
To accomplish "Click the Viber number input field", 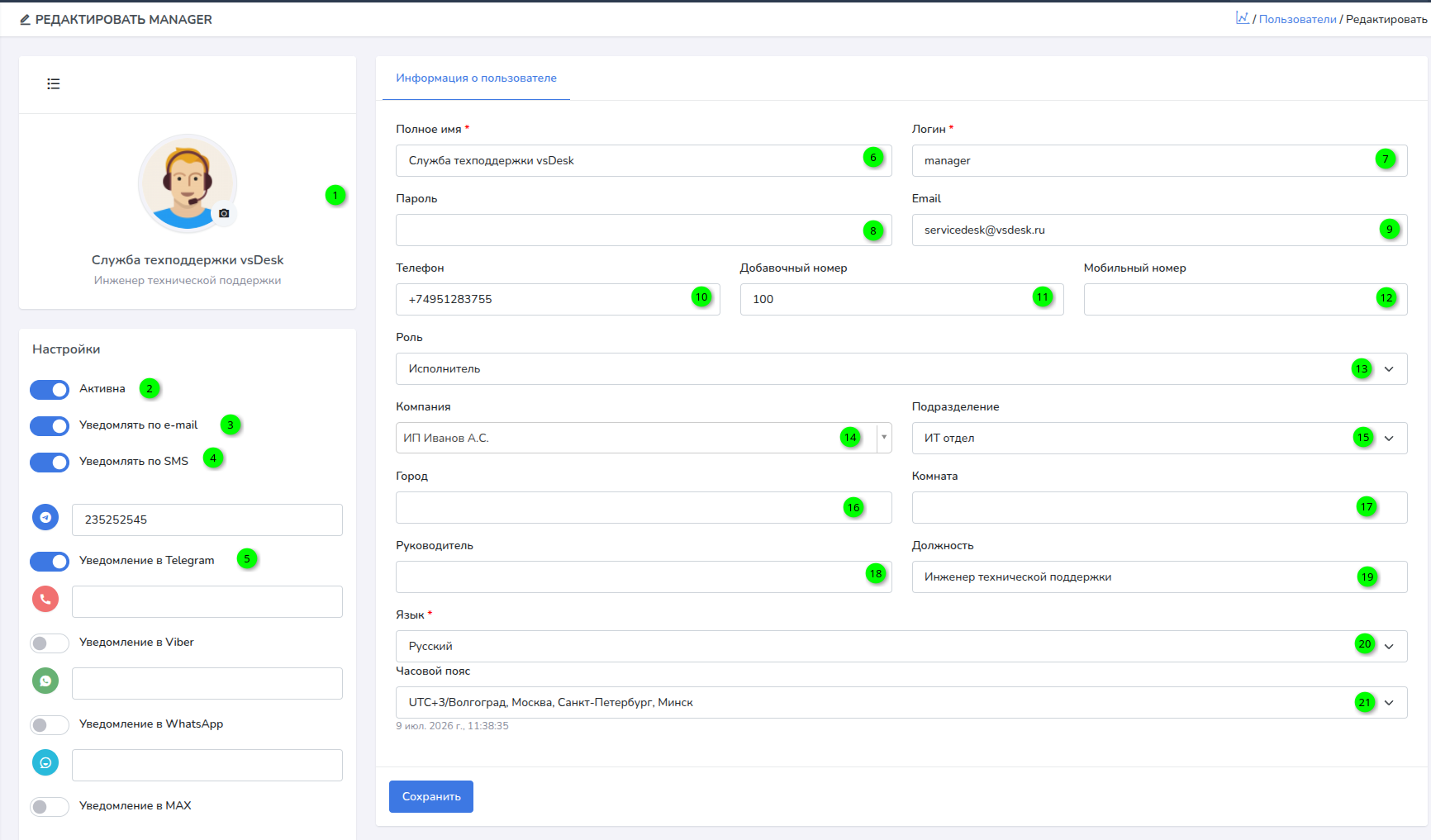I will tap(207, 602).
